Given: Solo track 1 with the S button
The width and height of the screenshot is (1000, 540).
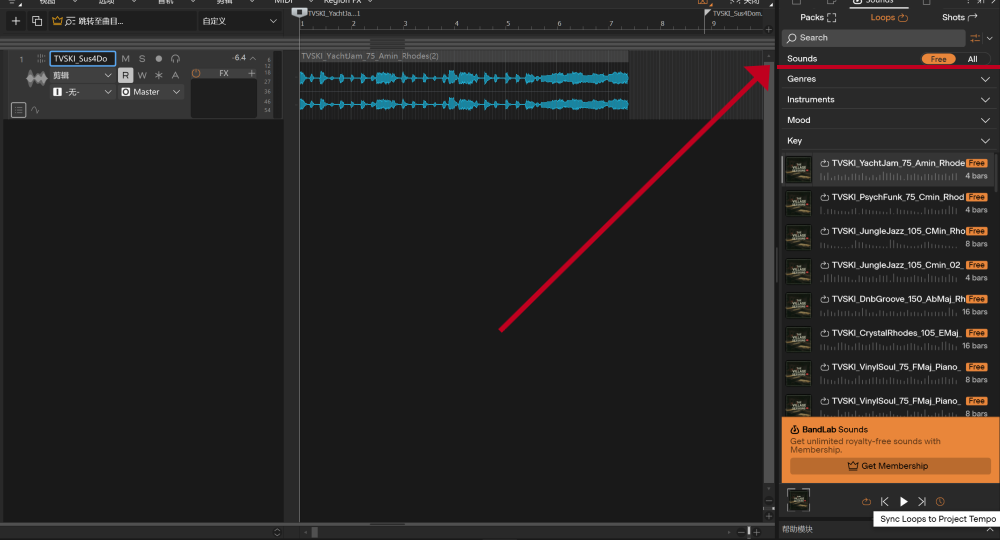Looking at the screenshot, I should pos(142,59).
